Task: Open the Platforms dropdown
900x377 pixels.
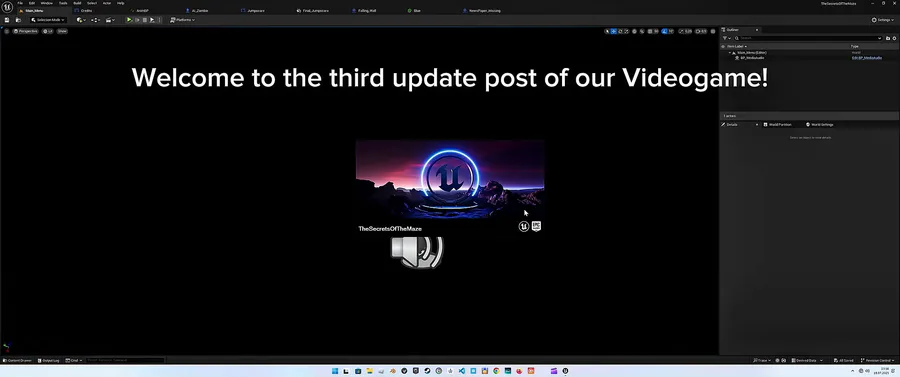Action: point(182,20)
